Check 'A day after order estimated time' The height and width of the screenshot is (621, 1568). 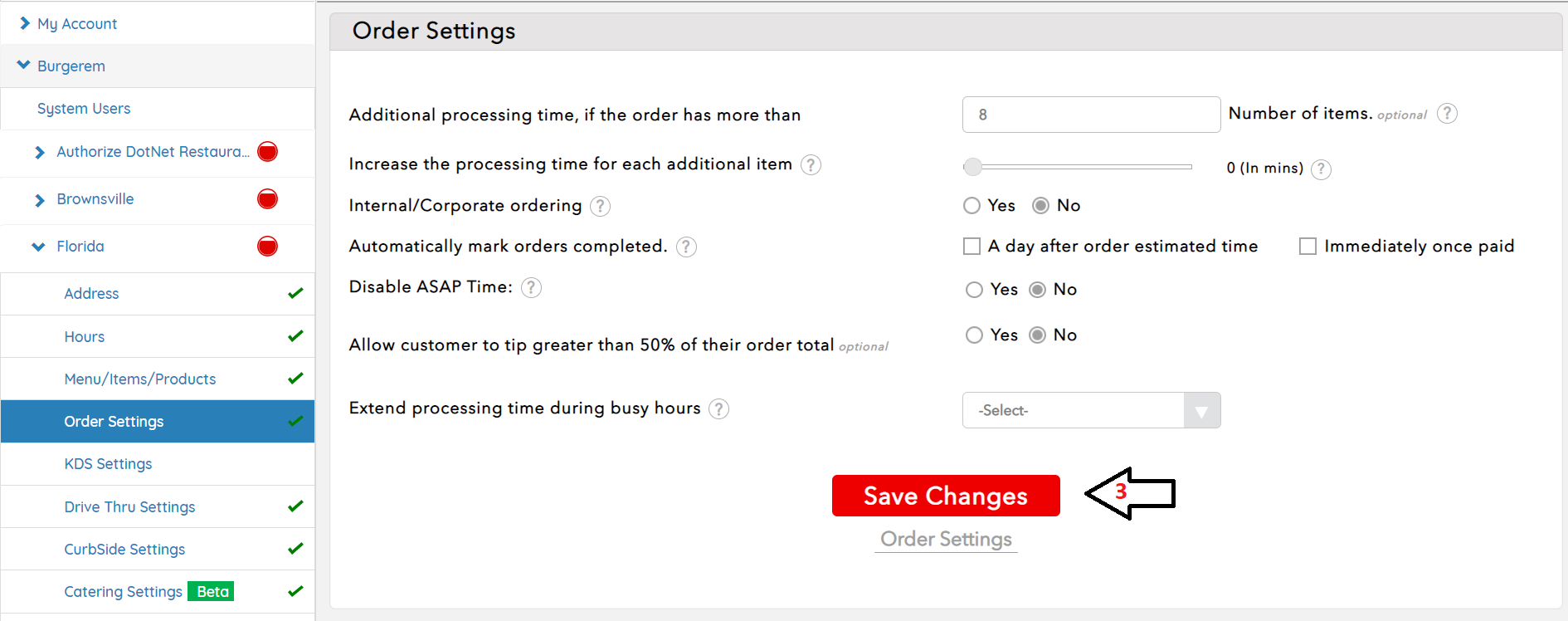tap(971, 247)
